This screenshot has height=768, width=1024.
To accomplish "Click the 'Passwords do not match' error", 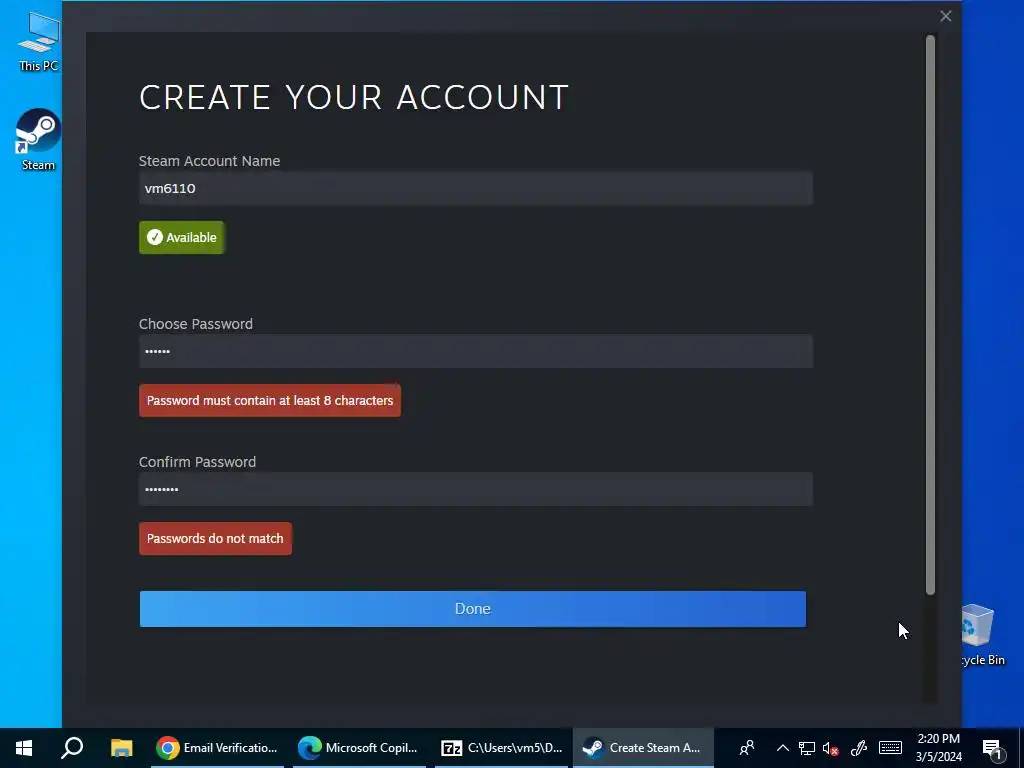I will click(x=216, y=539).
